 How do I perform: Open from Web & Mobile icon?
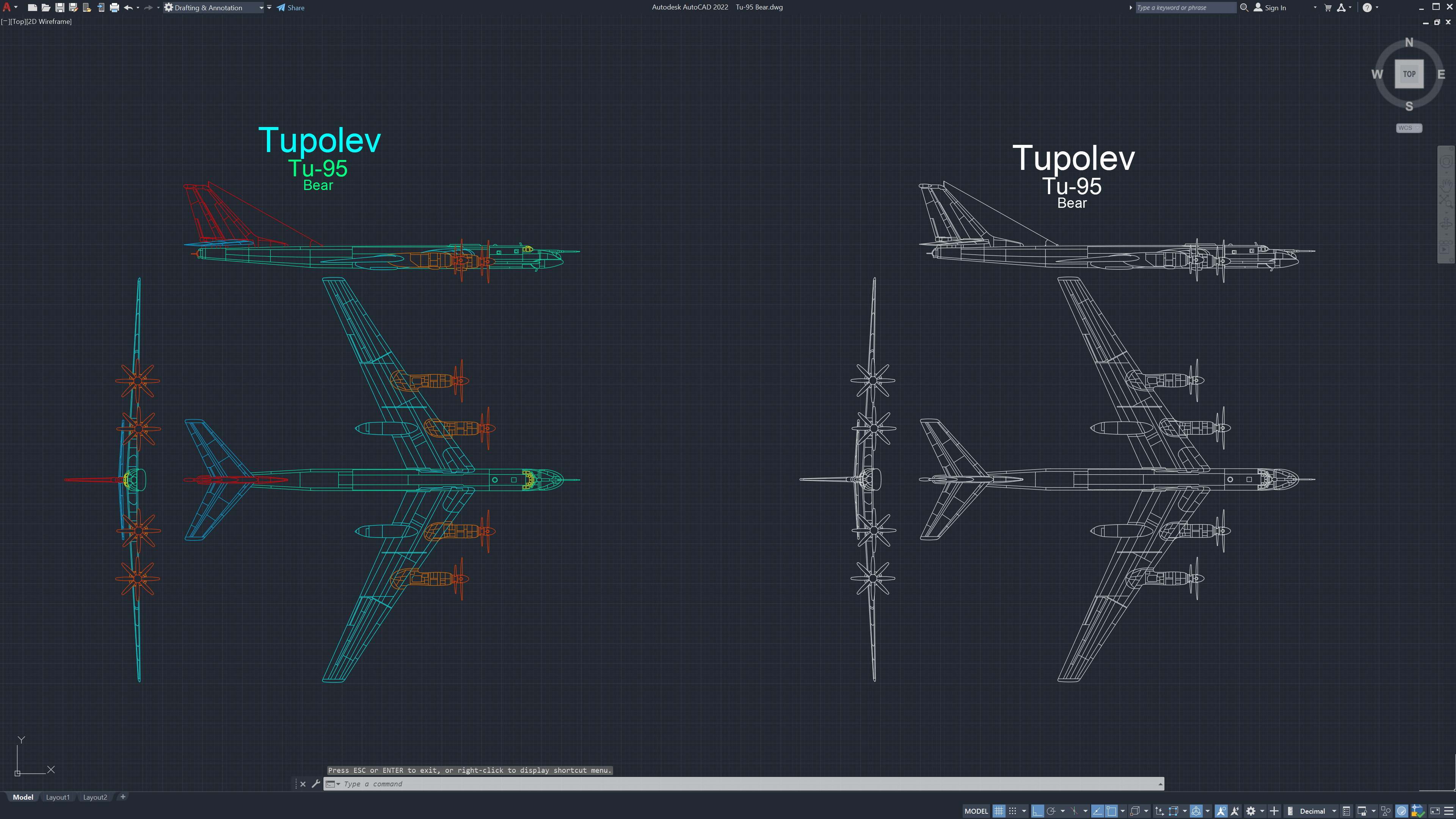tap(86, 8)
